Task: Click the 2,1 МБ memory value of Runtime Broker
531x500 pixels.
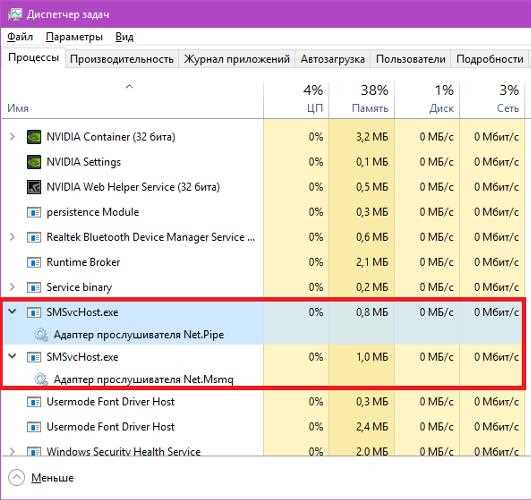Action: coord(371,262)
